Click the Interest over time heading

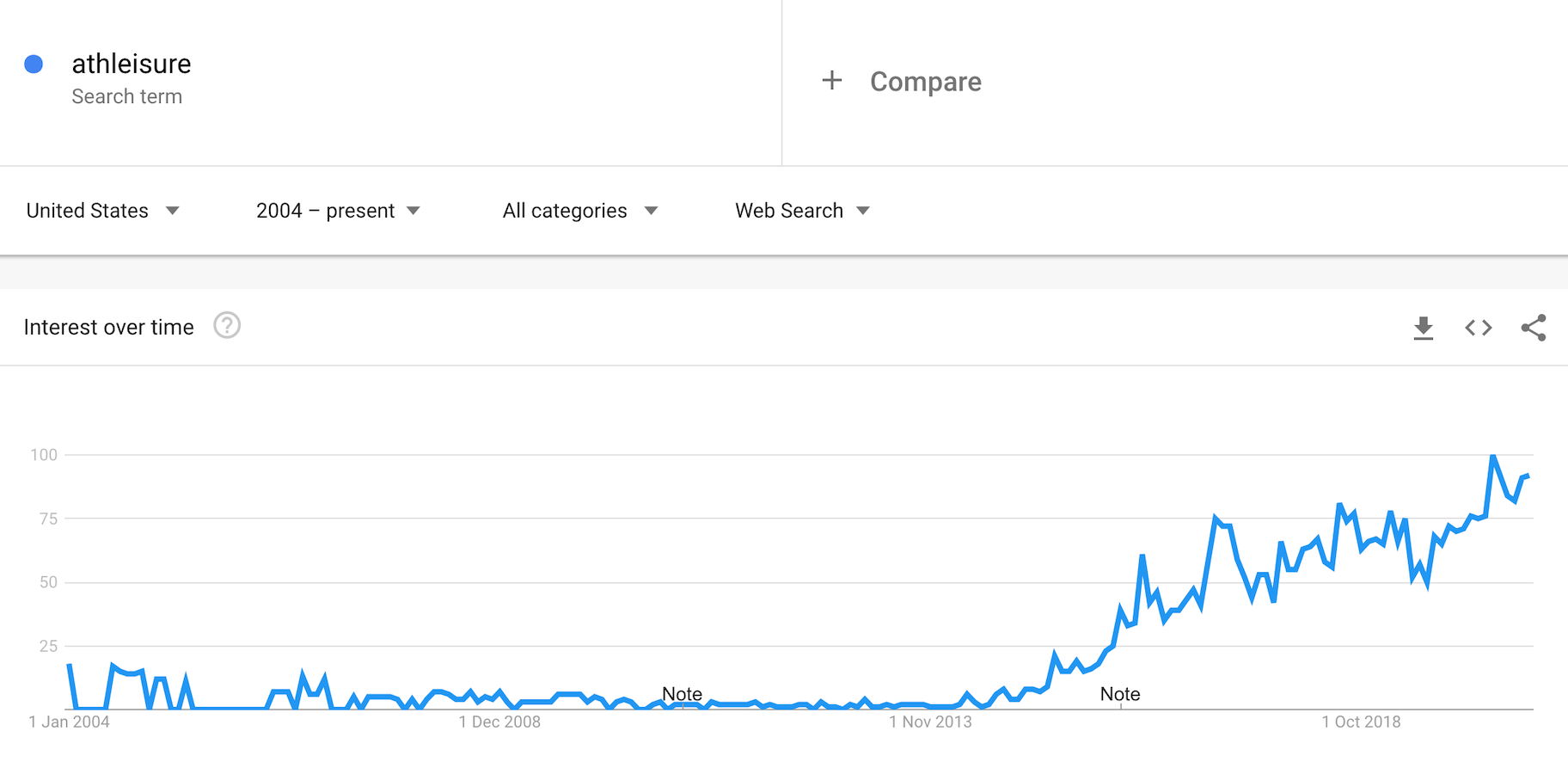[109, 327]
